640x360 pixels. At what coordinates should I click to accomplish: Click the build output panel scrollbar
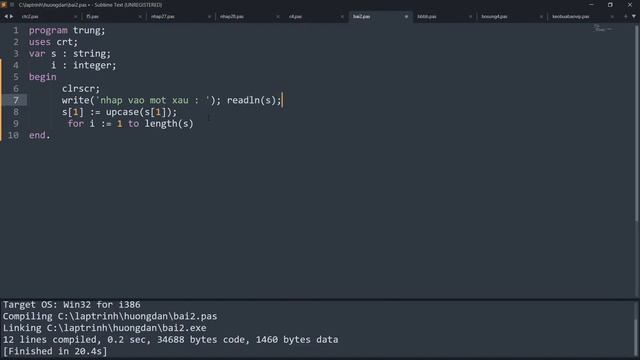[x=636, y=337]
